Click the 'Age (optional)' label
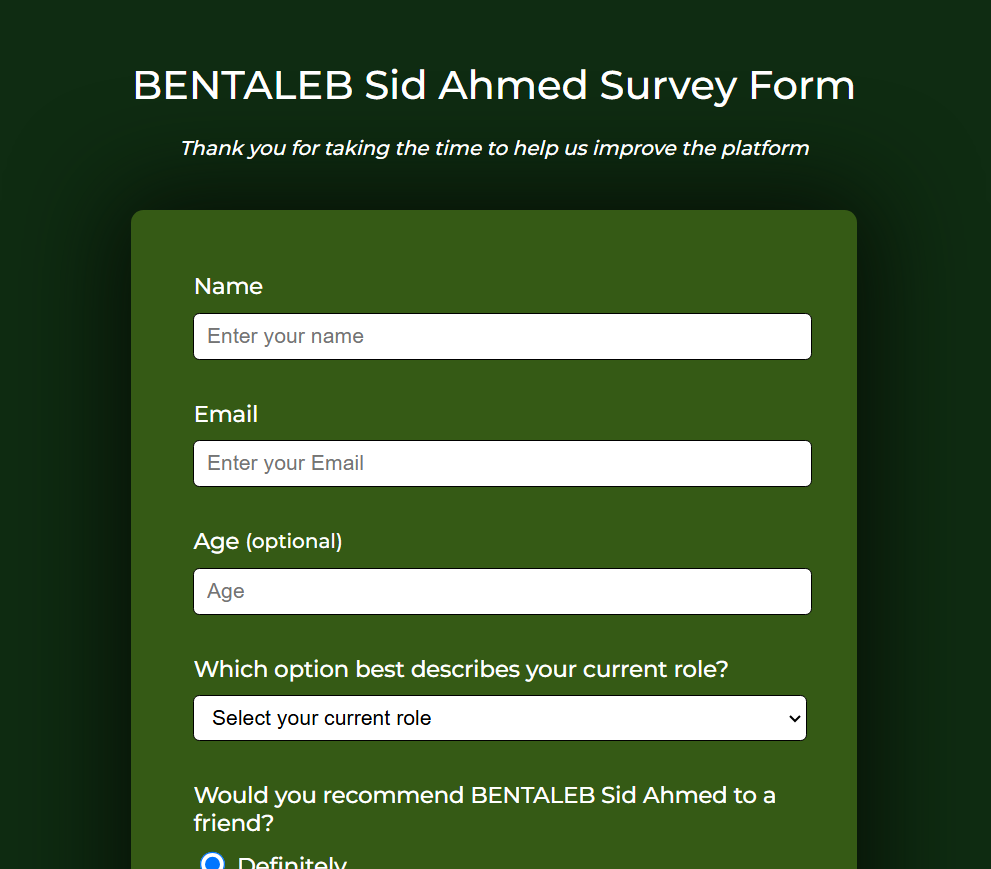The width and height of the screenshot is (991, 869). click(269, 541)
